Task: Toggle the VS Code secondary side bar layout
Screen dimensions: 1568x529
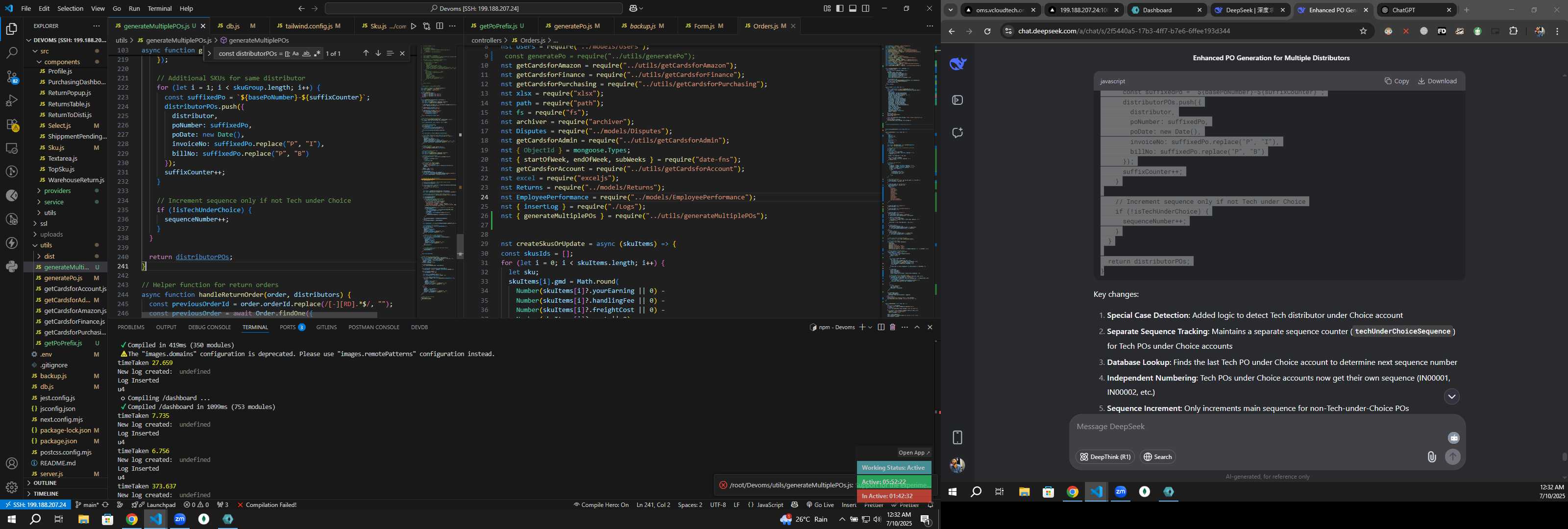Action: pos(865,8)
